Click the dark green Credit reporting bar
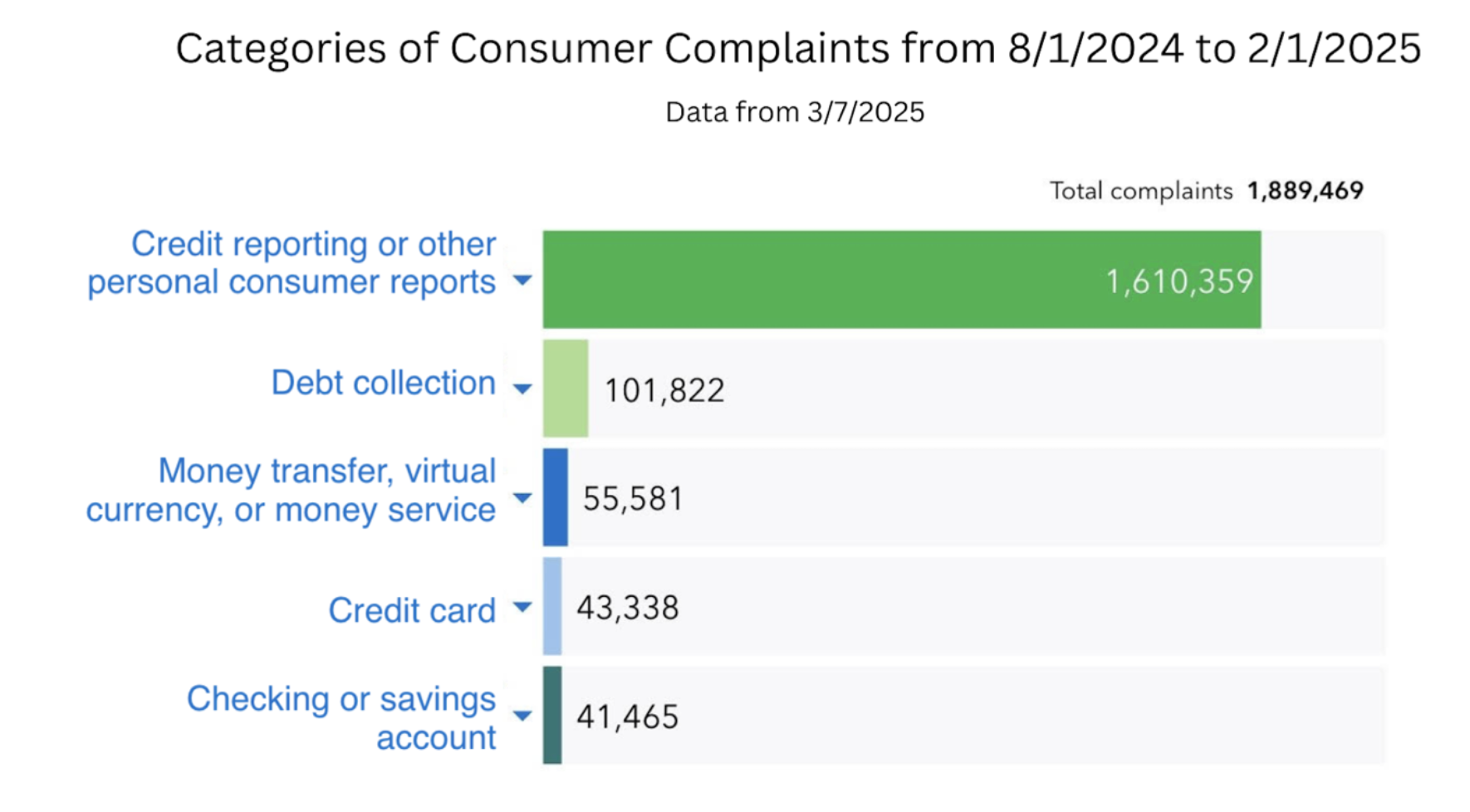This screenshot has width=1470, height=812. click(901, 280)
